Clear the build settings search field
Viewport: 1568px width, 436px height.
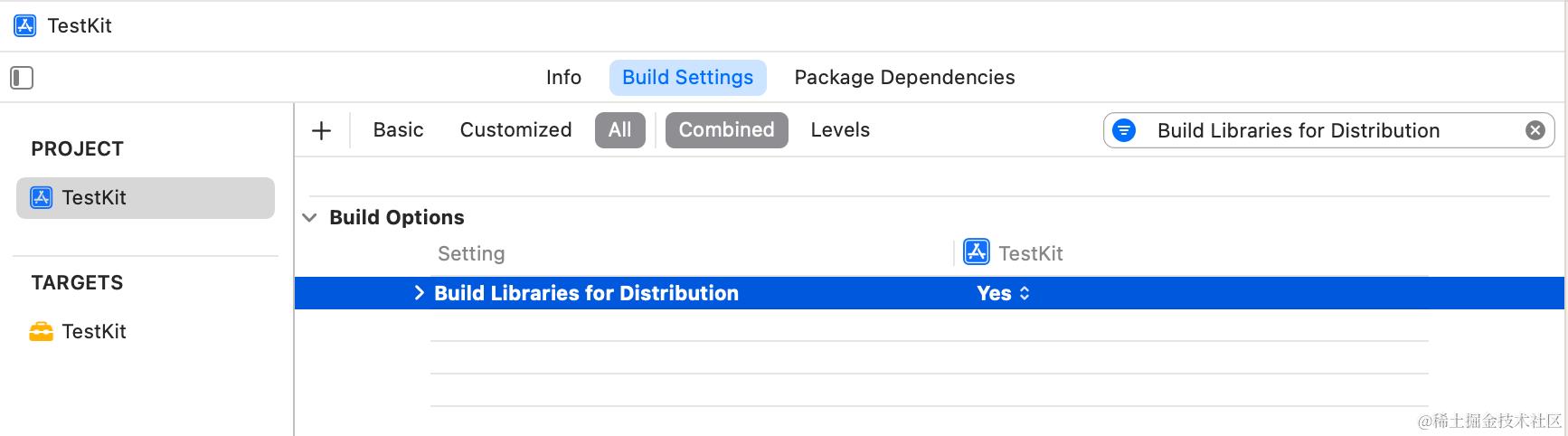(1535, 130)
